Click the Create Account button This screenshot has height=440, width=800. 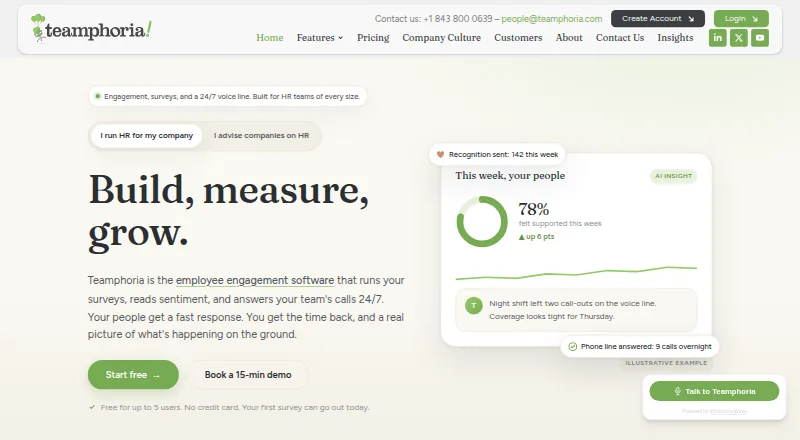[658, 18]
